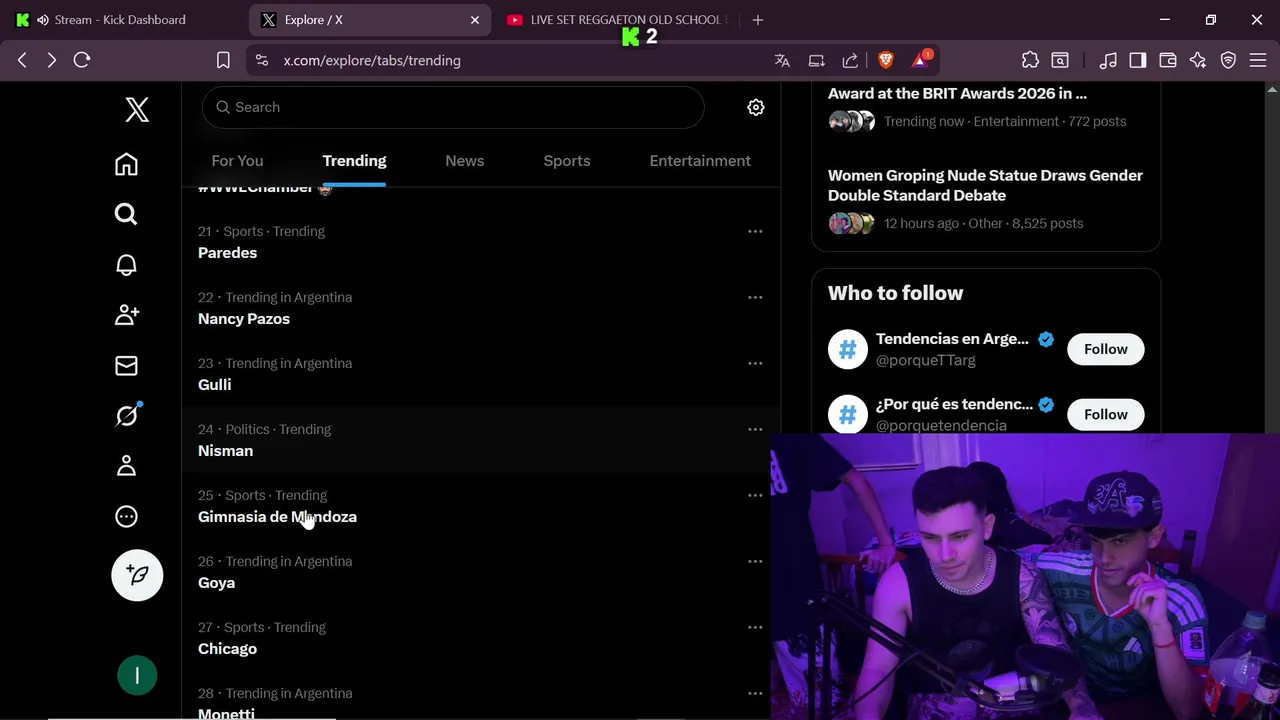Open the Nisman trending topic

pos(481,439)
